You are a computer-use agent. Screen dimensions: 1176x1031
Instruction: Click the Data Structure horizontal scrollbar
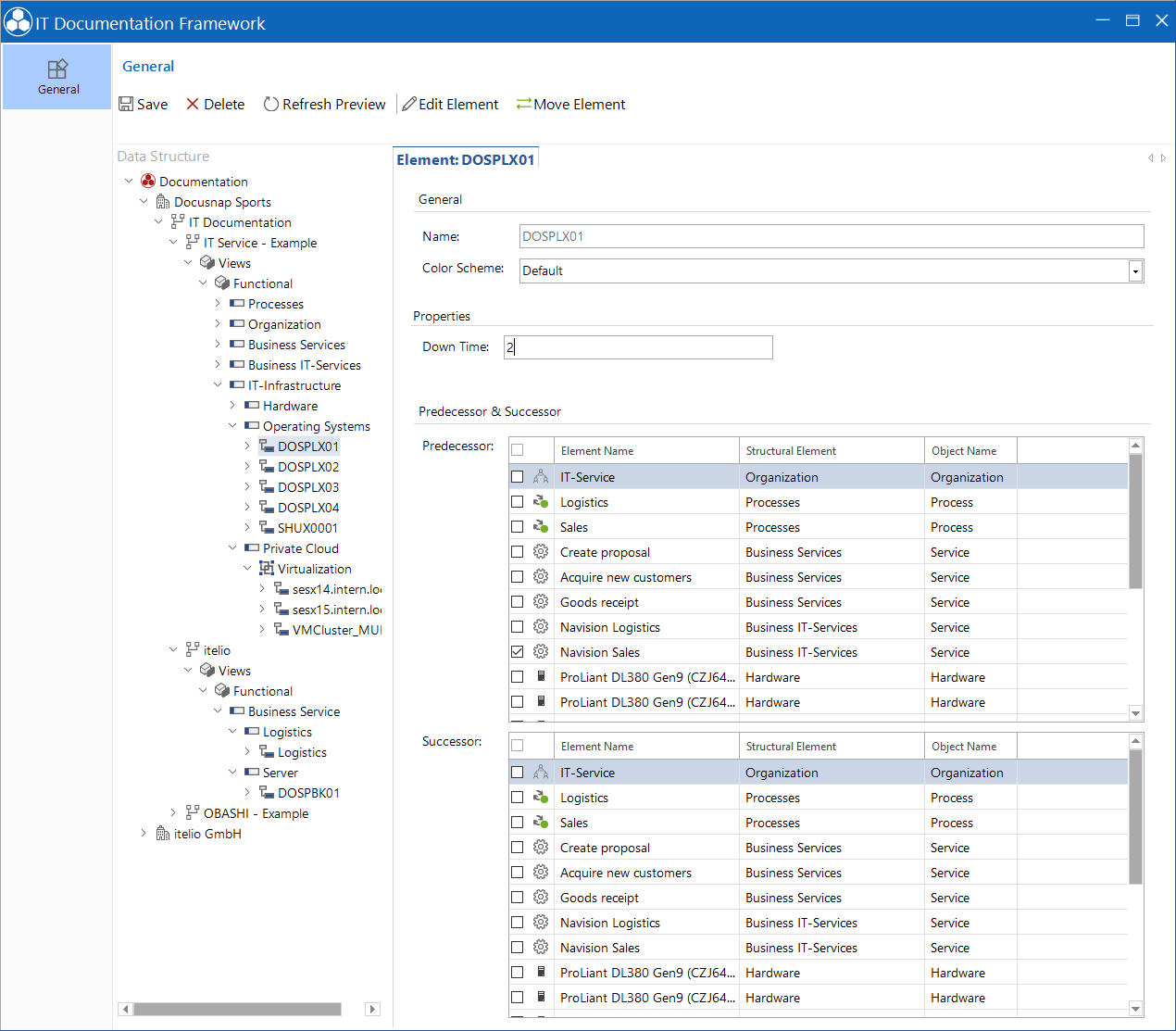pos(237,1009)
